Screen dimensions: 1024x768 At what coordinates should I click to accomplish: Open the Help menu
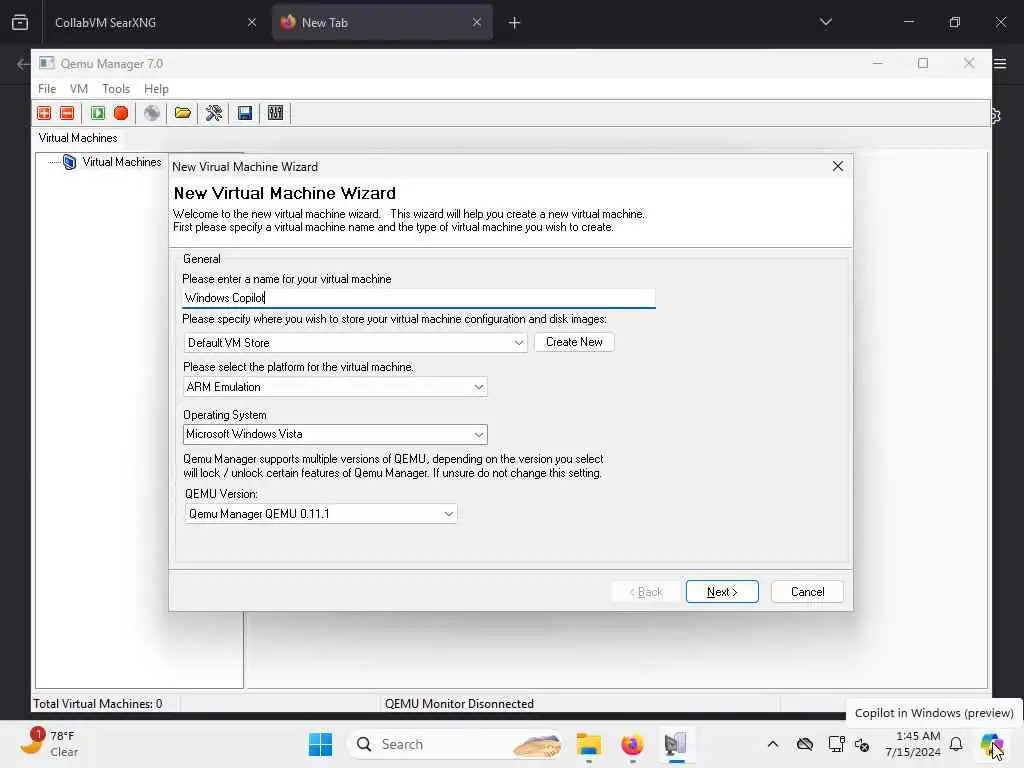click(156, 89)
